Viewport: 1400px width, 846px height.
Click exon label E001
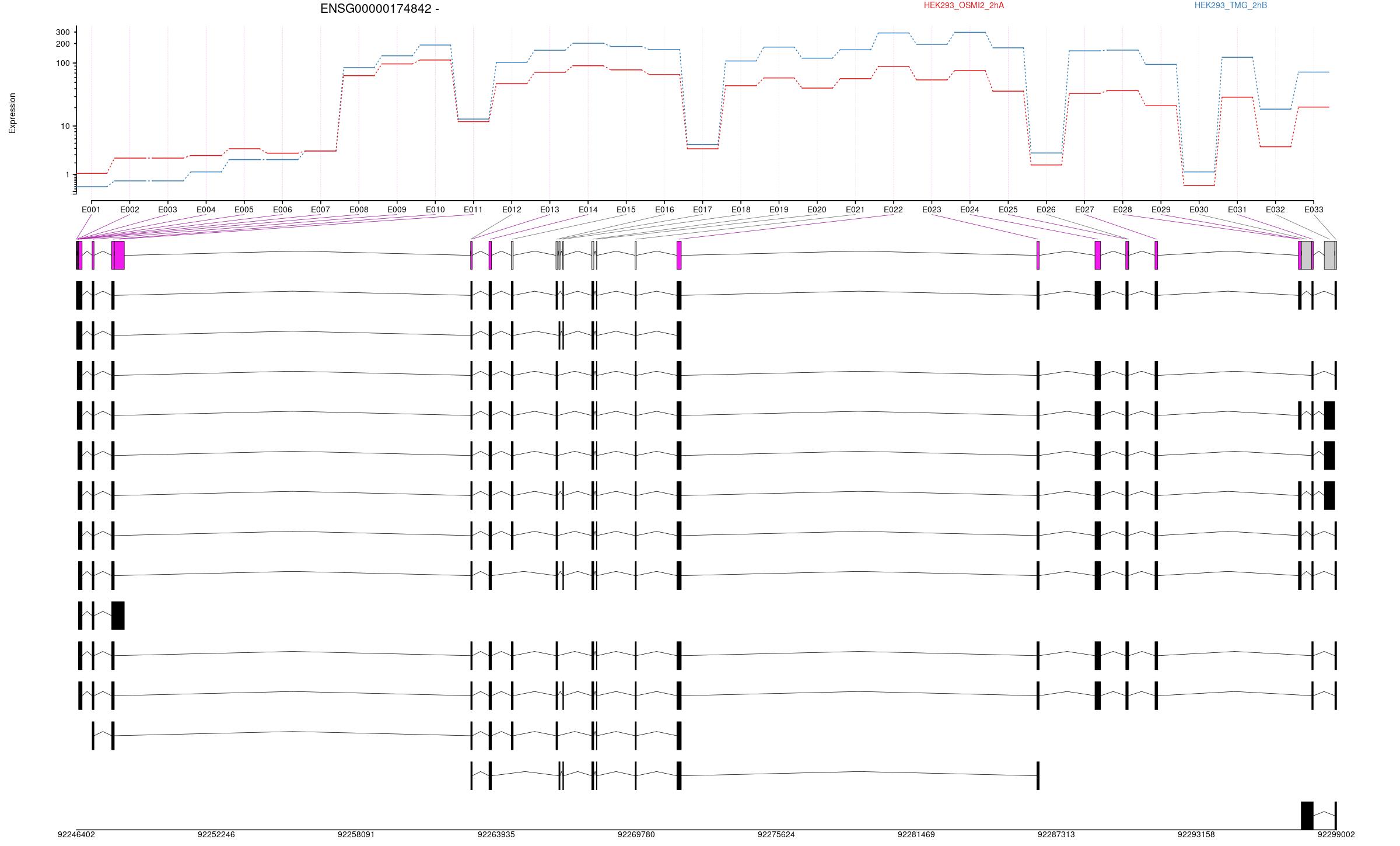91,209
